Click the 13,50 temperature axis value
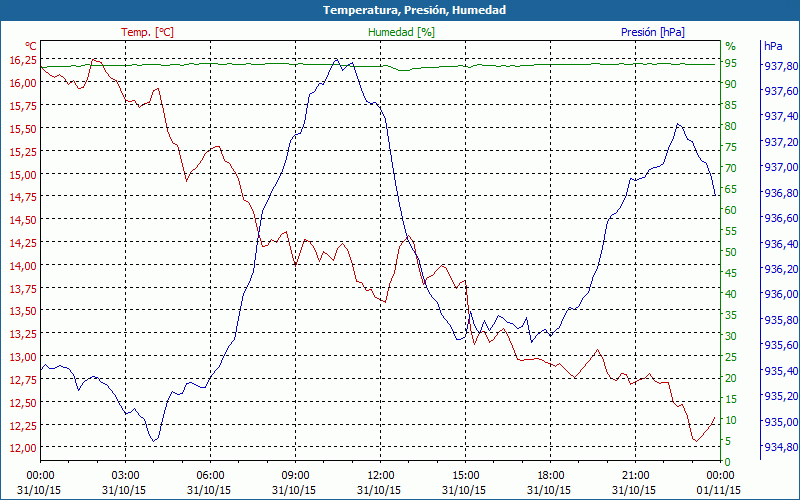Screen dimensions: 800x500 [x=23, y=311]
